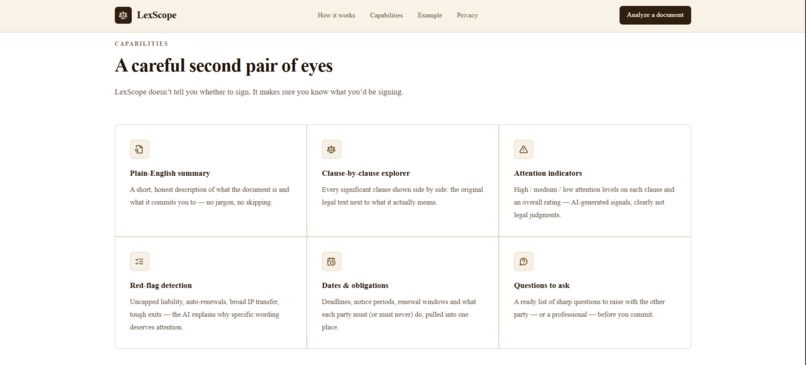
Task: Click the Dates & obligations card title
Action: pos(355,285)
